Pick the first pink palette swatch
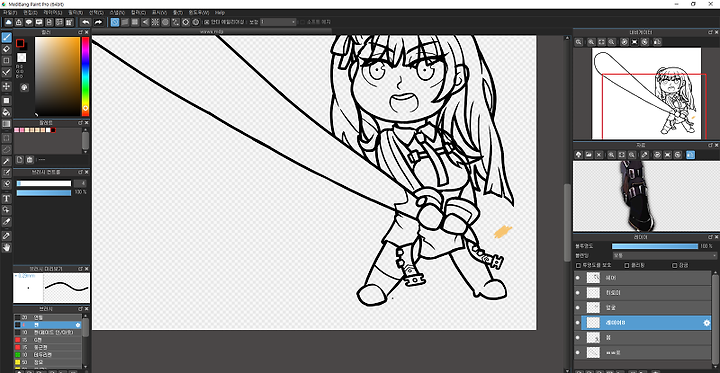The height and width of the screenshot is (373, 720). point(17,130)
